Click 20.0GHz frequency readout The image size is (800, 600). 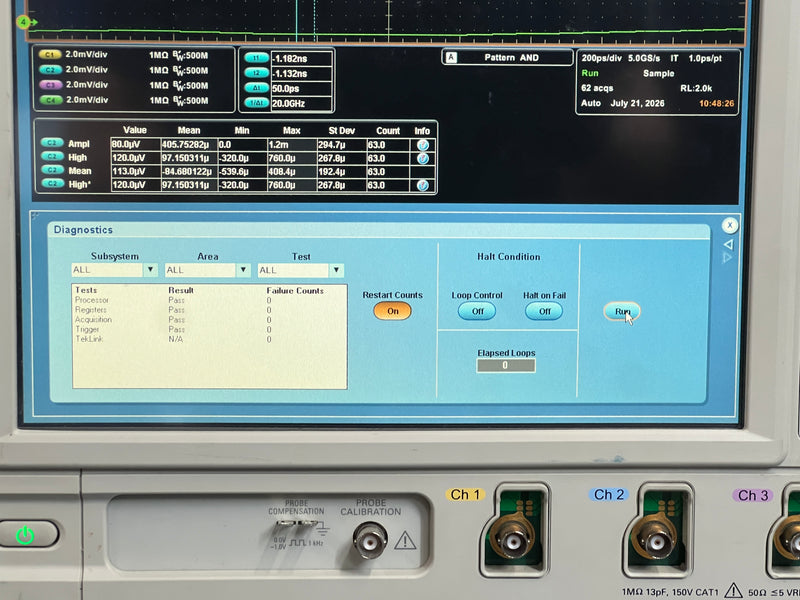tap(301, 104)
